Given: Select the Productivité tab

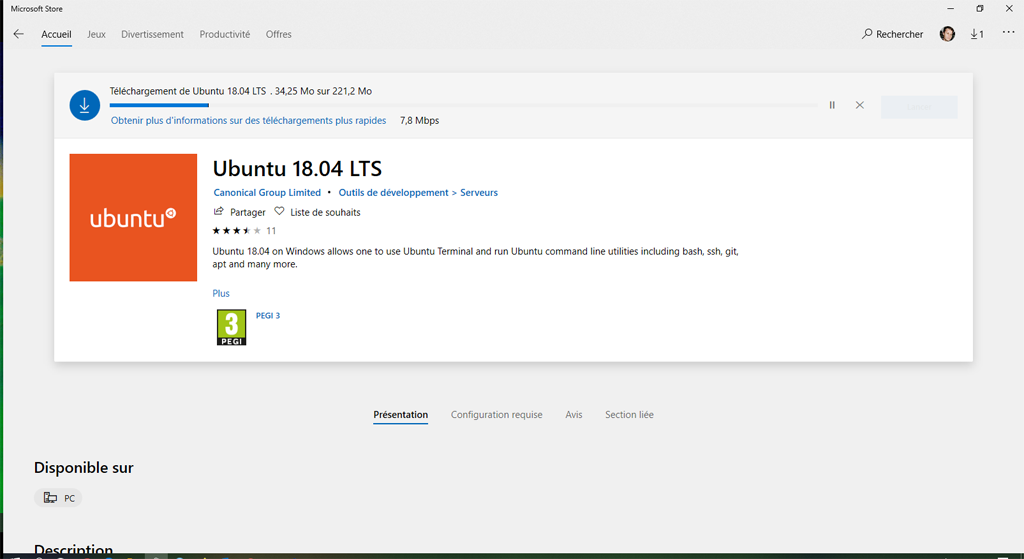Looking at the screenshot, I should pos(225,34).
